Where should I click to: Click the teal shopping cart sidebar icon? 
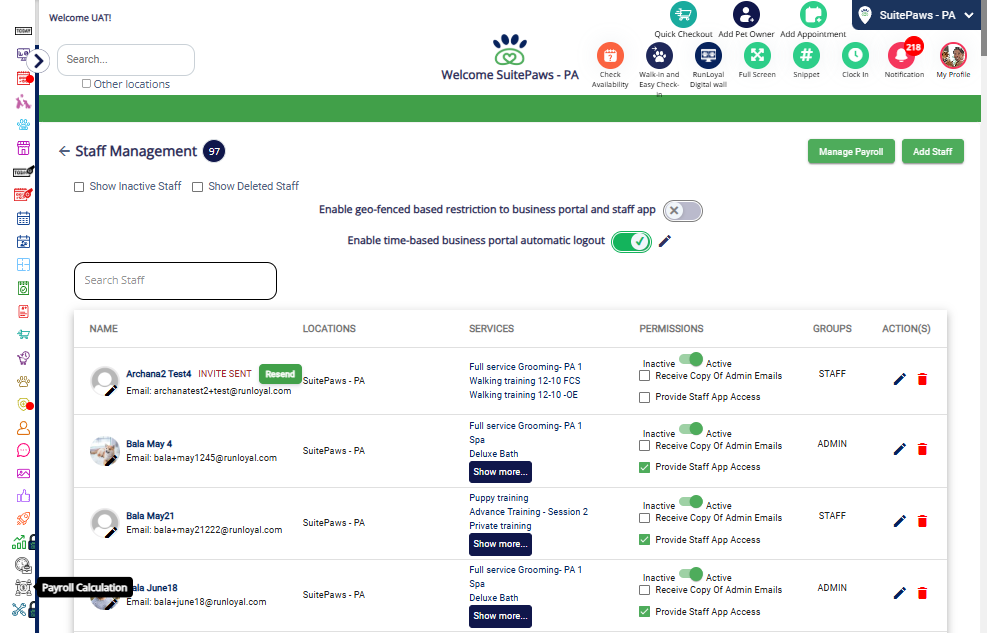(23, 334)
